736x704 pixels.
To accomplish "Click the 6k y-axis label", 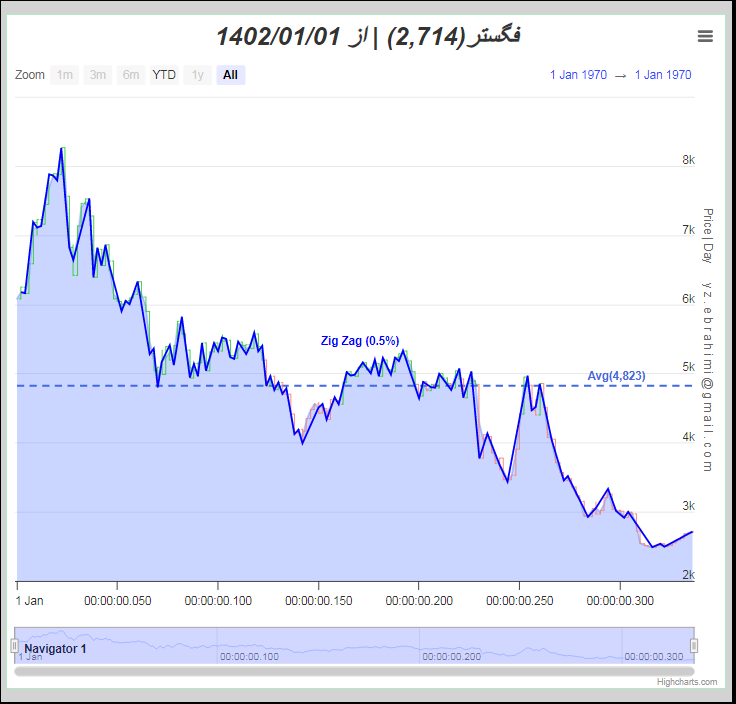I will (689, 299).
